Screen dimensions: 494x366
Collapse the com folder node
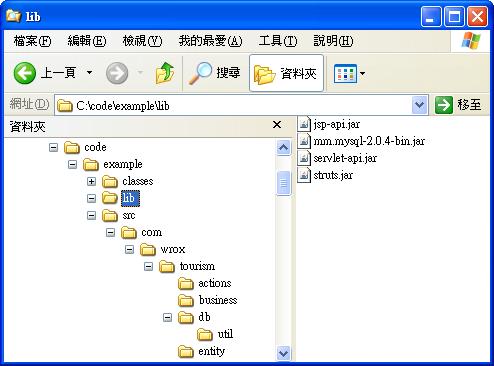point(110,232)
